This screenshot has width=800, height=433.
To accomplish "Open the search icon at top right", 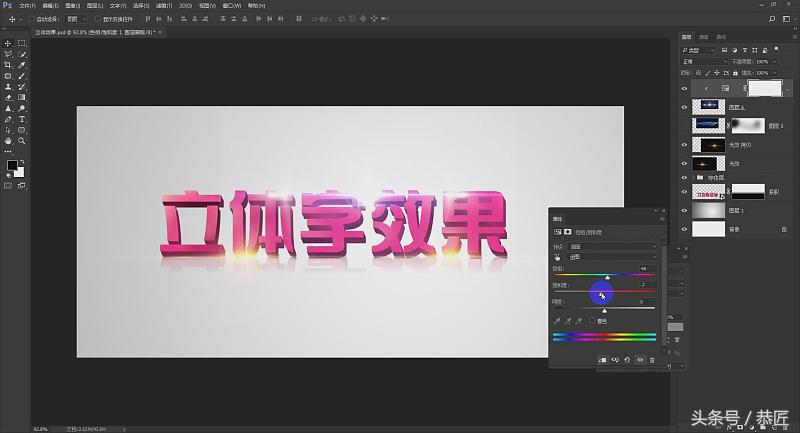I will pyautogui.click(x=772, y=19).
